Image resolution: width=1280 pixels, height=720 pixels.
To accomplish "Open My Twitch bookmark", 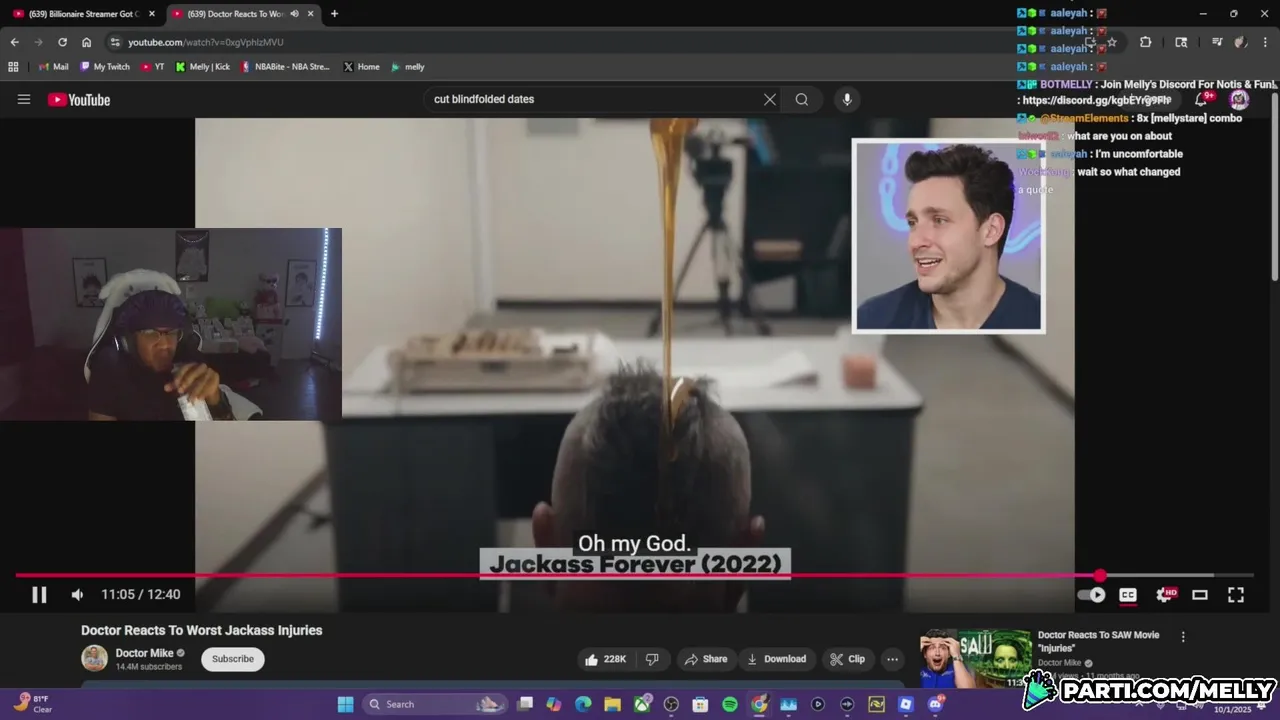I will [104, 67].
